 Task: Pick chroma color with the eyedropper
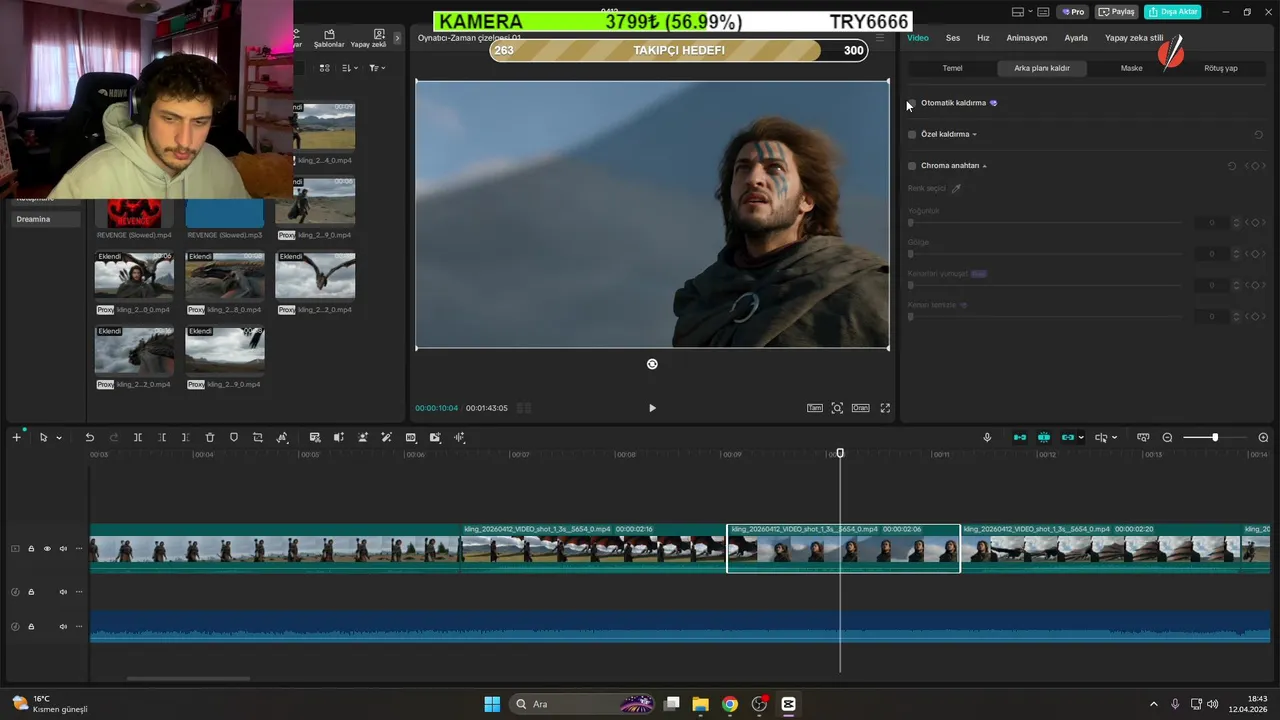click(956, 188)
